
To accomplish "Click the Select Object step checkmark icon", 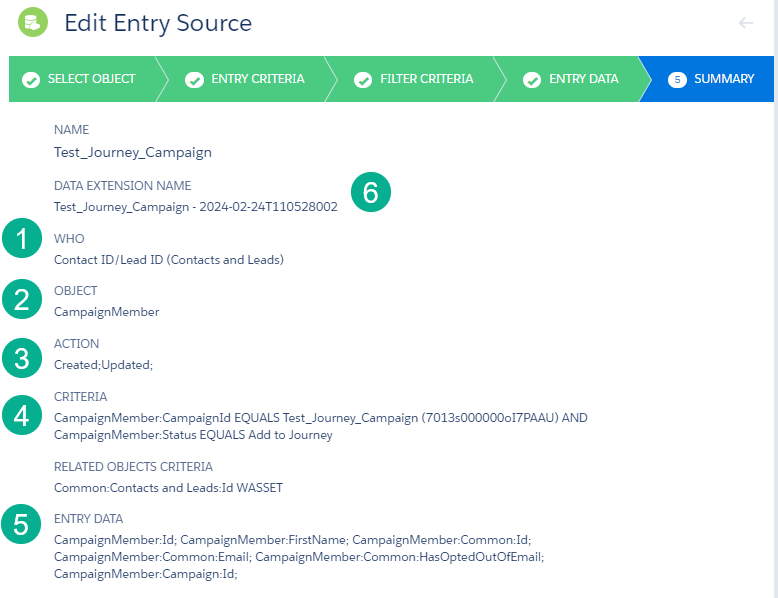I will point(31,79).
